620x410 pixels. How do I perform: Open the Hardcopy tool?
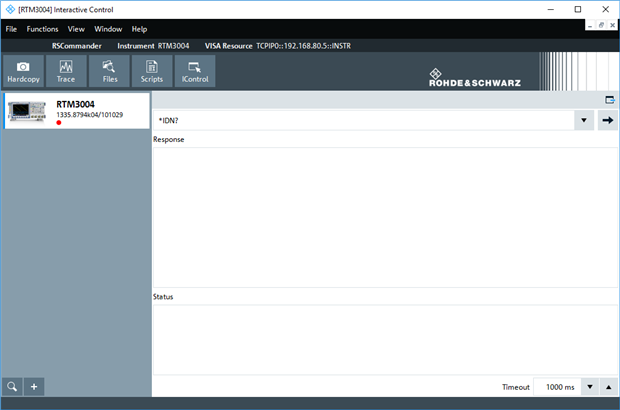(22, 71)
